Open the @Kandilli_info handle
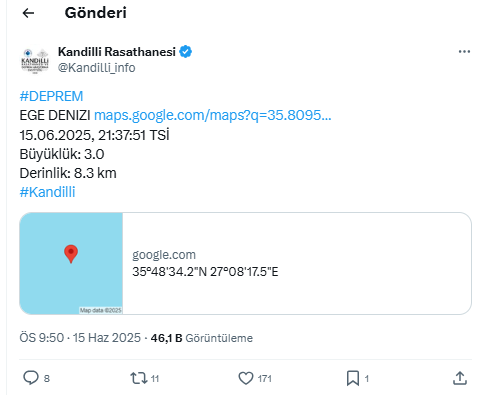Image resolution: width=484 pixels, height=395 pixels. click(97, 68)
